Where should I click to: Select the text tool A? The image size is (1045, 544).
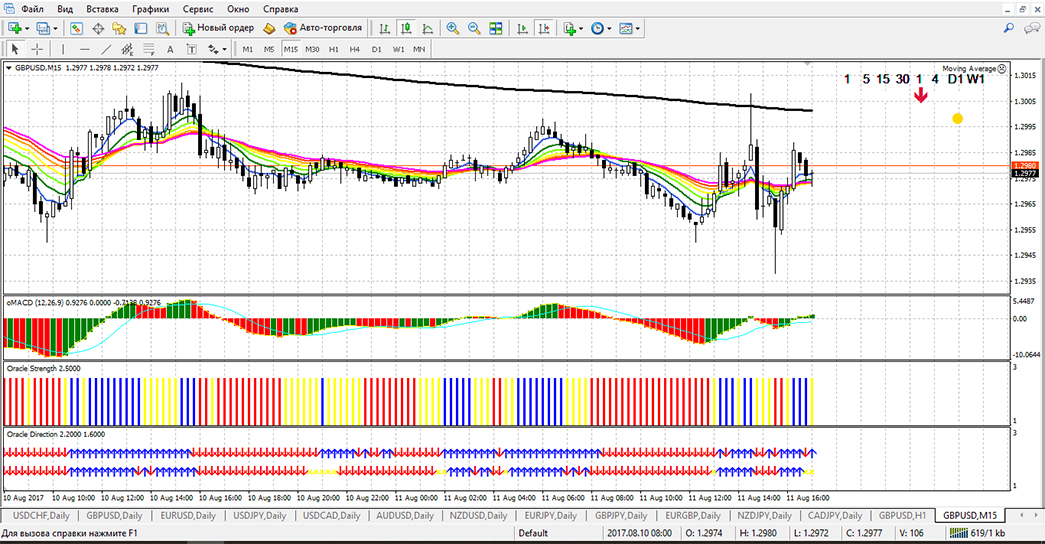[170, 49]
